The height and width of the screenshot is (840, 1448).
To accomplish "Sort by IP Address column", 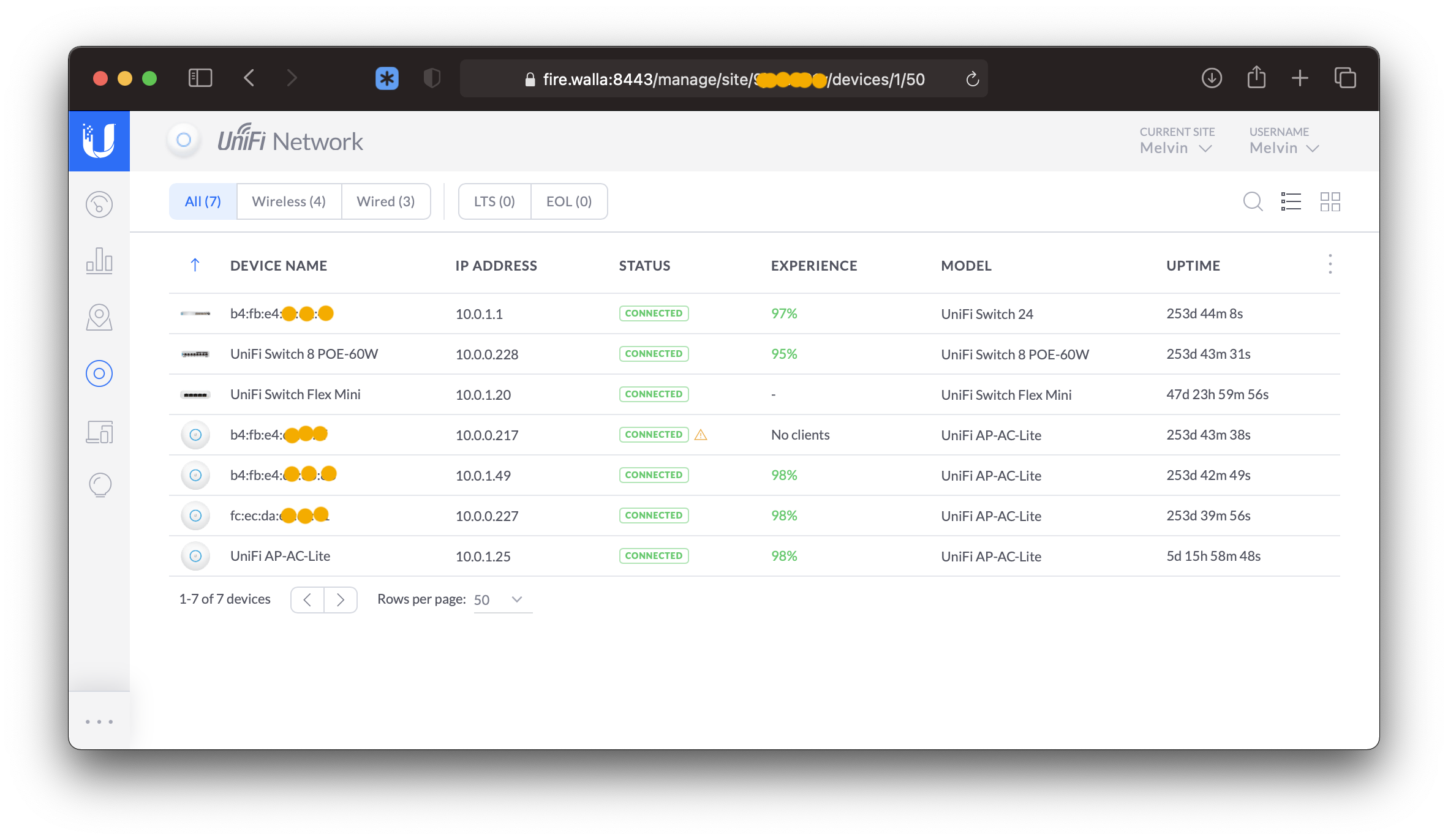I will click(x=496, y=266).
